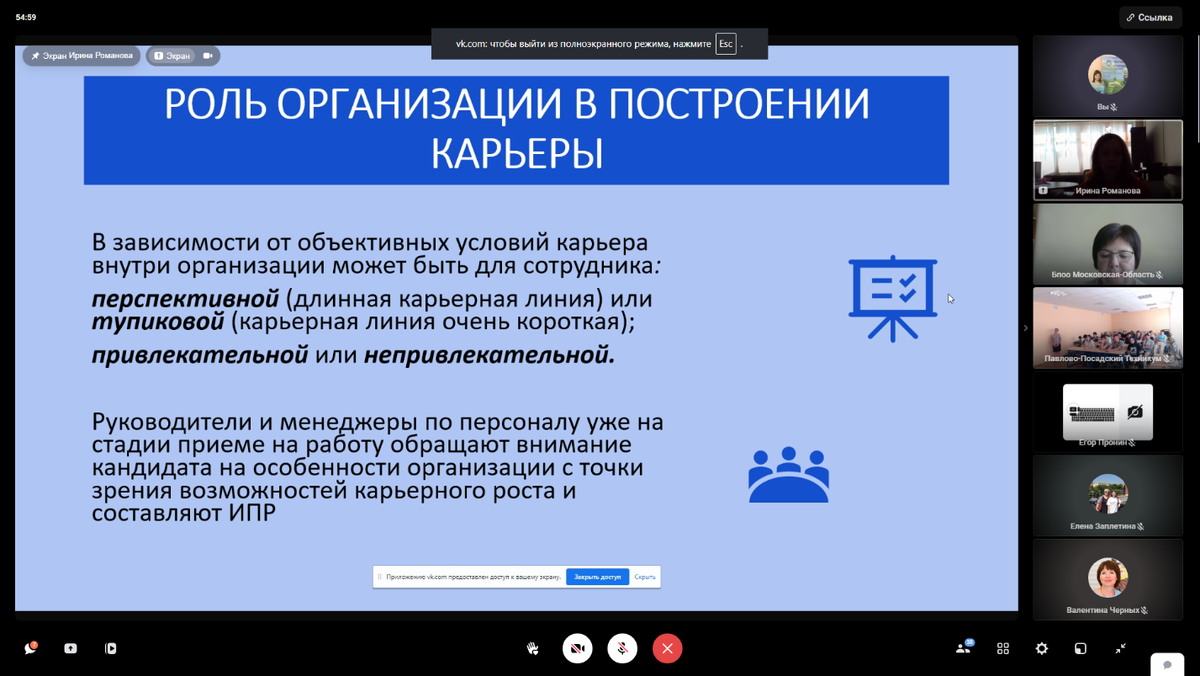Select your own video tile 'Вы'

click(x=1107, y=78)
